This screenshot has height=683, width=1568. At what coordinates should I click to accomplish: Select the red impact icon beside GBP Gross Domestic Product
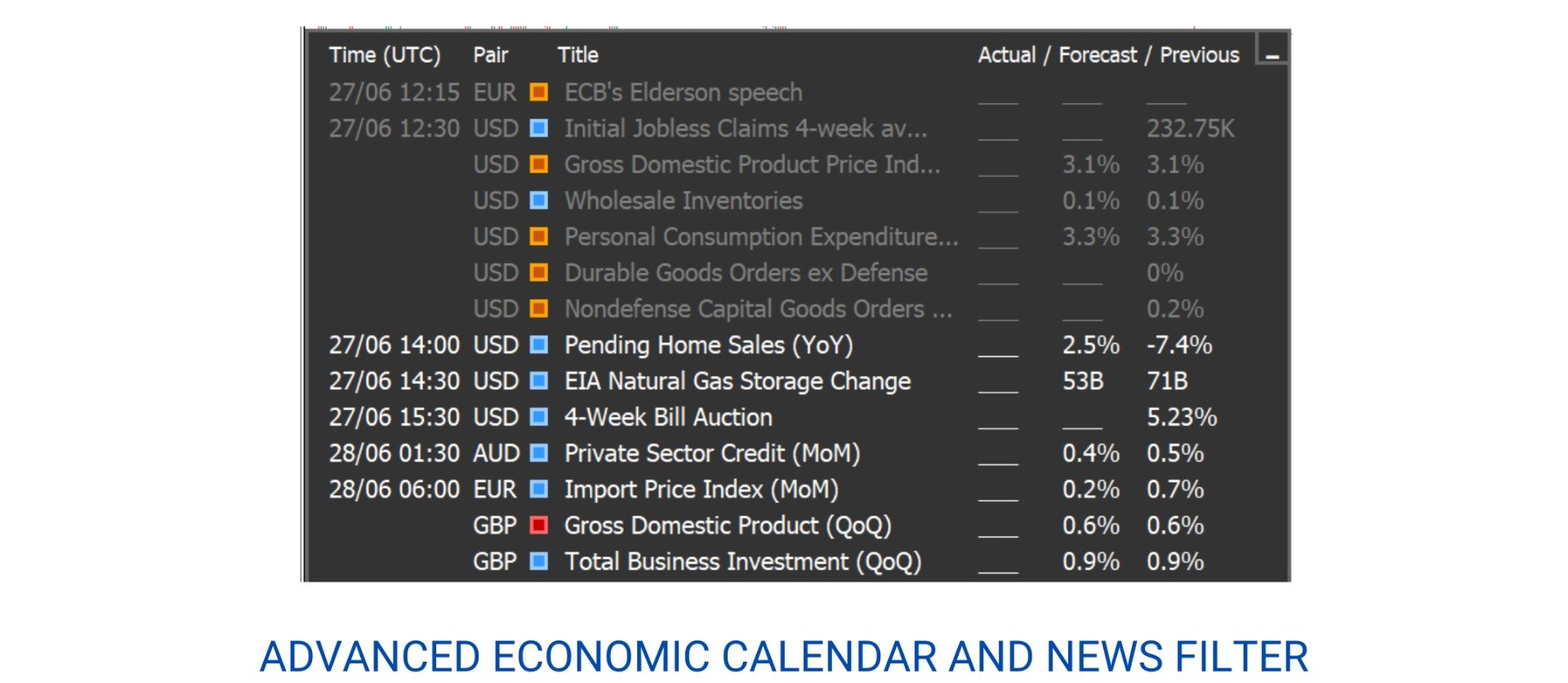540,525
